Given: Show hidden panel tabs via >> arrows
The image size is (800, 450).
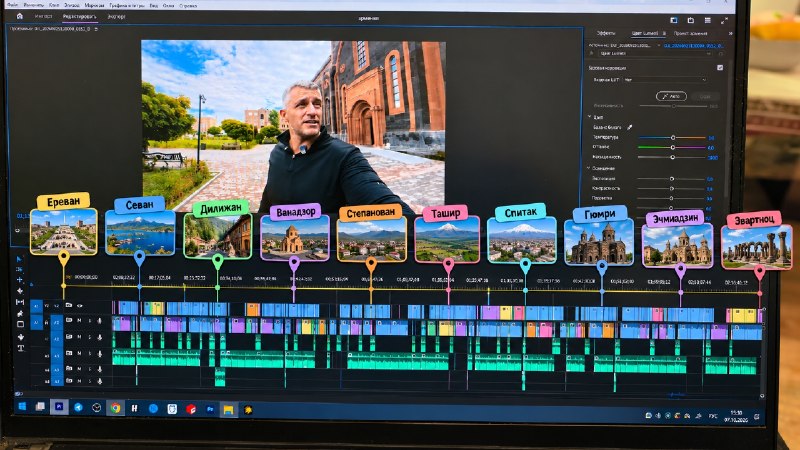Looking at the screenshot, I should 731,33.
